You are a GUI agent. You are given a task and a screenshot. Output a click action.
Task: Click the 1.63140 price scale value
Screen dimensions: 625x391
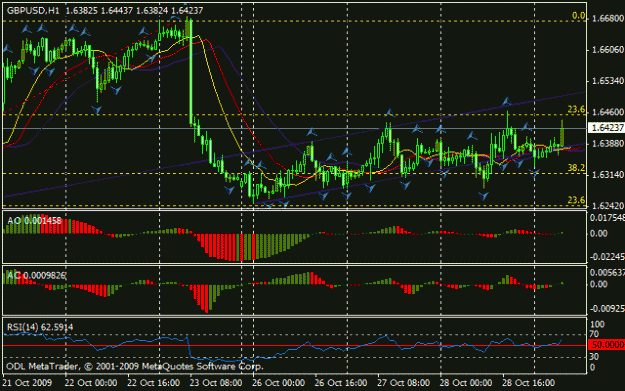[x=607, y=175]
